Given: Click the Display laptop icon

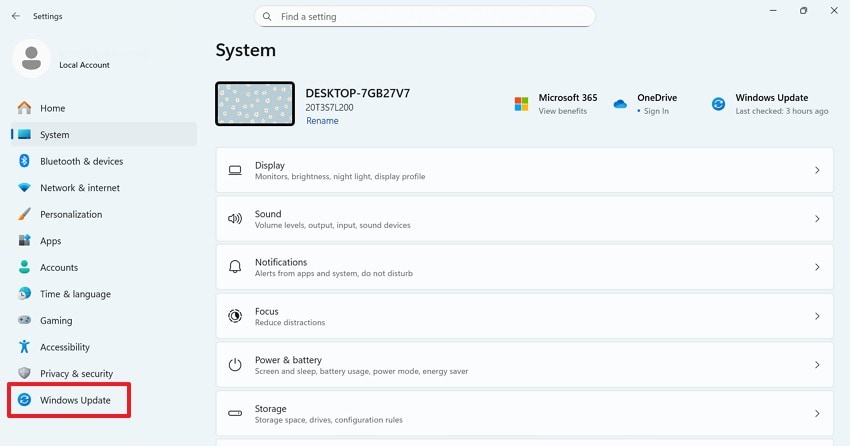Looking at the screenshot, I should [235, 170].
